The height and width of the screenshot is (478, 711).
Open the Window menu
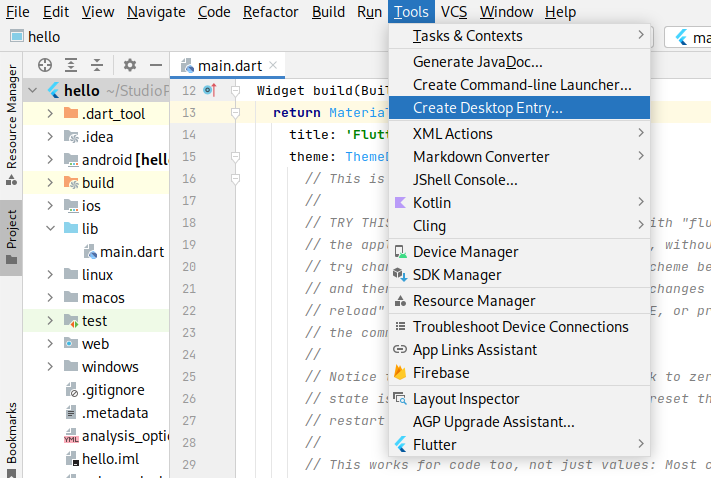pos(506,12)
